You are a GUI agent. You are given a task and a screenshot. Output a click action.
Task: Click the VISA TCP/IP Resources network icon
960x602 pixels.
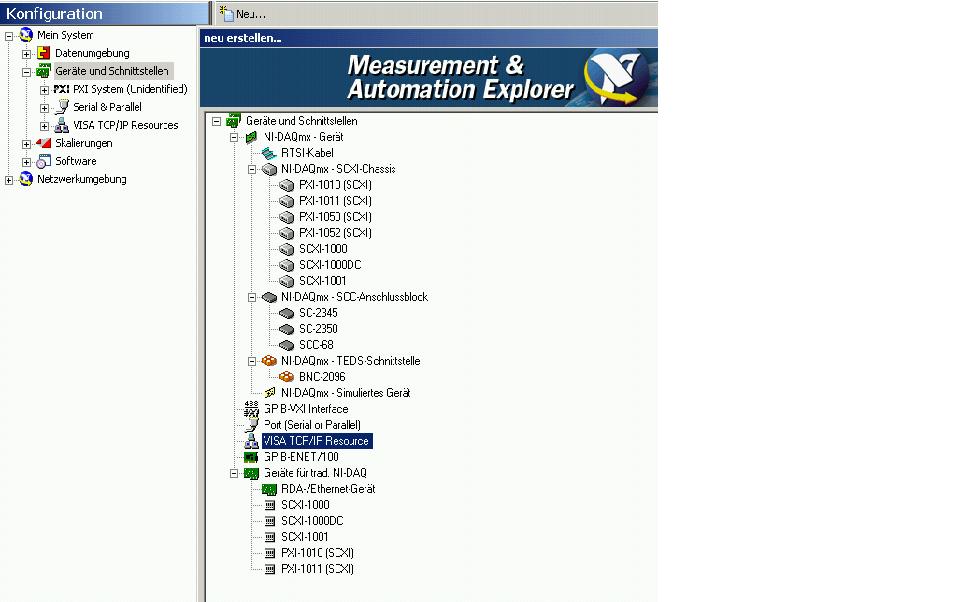pos(61,125)
